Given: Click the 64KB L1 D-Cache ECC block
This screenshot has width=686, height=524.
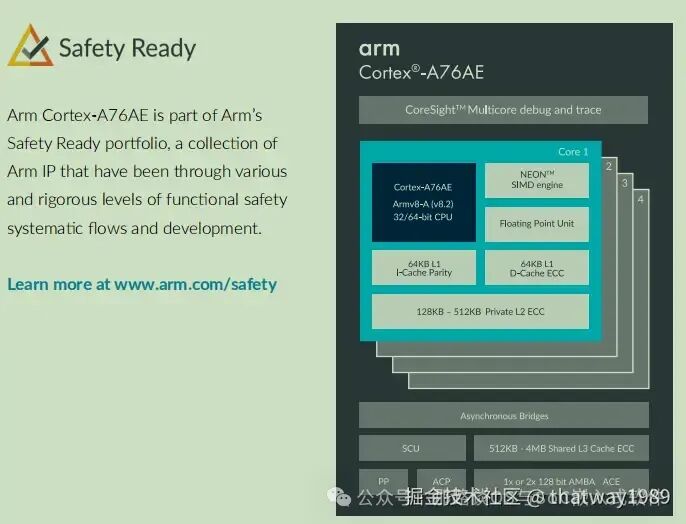Looking at the screenshot, I should (537, 268).
